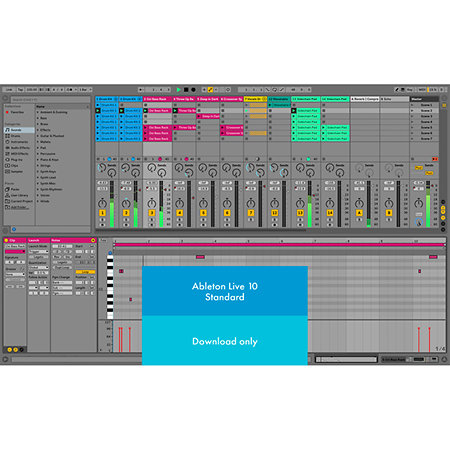Select the Master track header
This screenshot has width=450, height=450.
click(424, 99)
